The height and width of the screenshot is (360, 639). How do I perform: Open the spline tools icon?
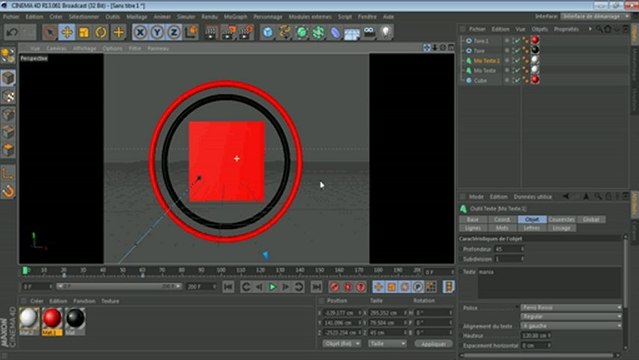[x=284, y=32]
